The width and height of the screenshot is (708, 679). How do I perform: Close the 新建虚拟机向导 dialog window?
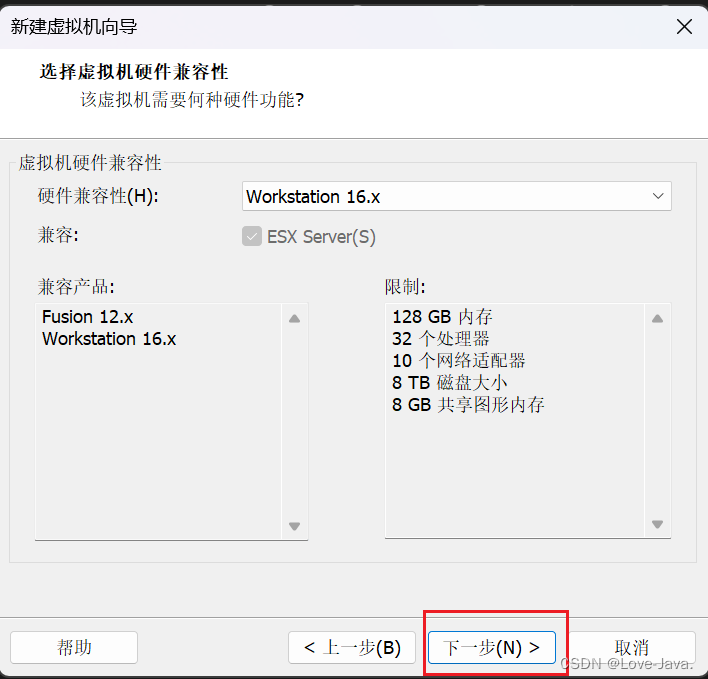pos(684,27)
